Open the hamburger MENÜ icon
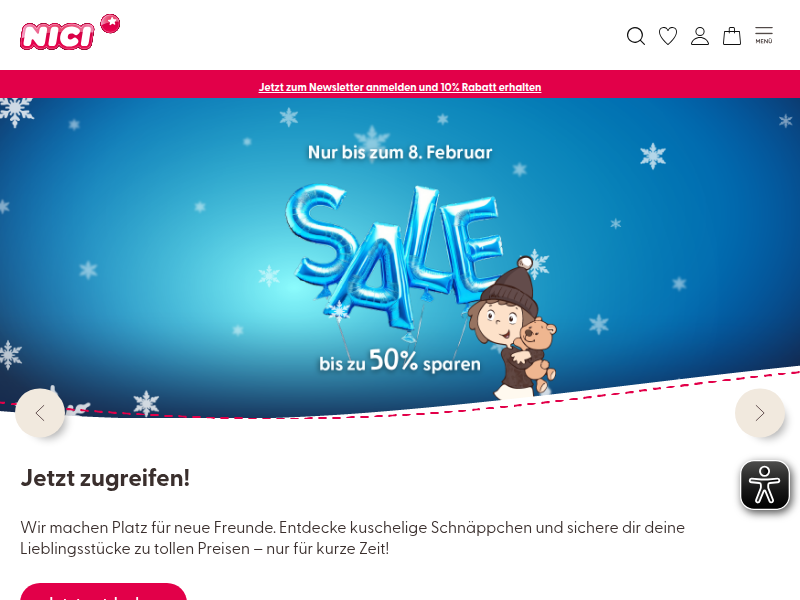Image resolution: width=800 pixels, height=600 pixels. click(764, 35)
